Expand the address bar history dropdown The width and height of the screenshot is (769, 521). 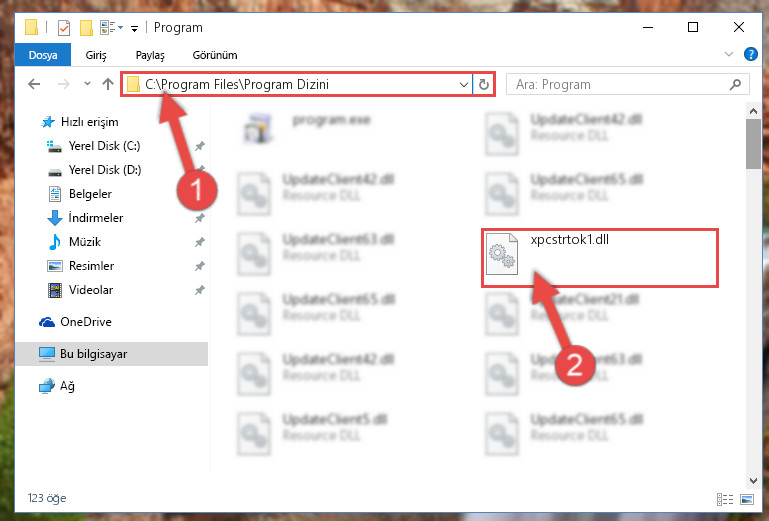[463, 84]
